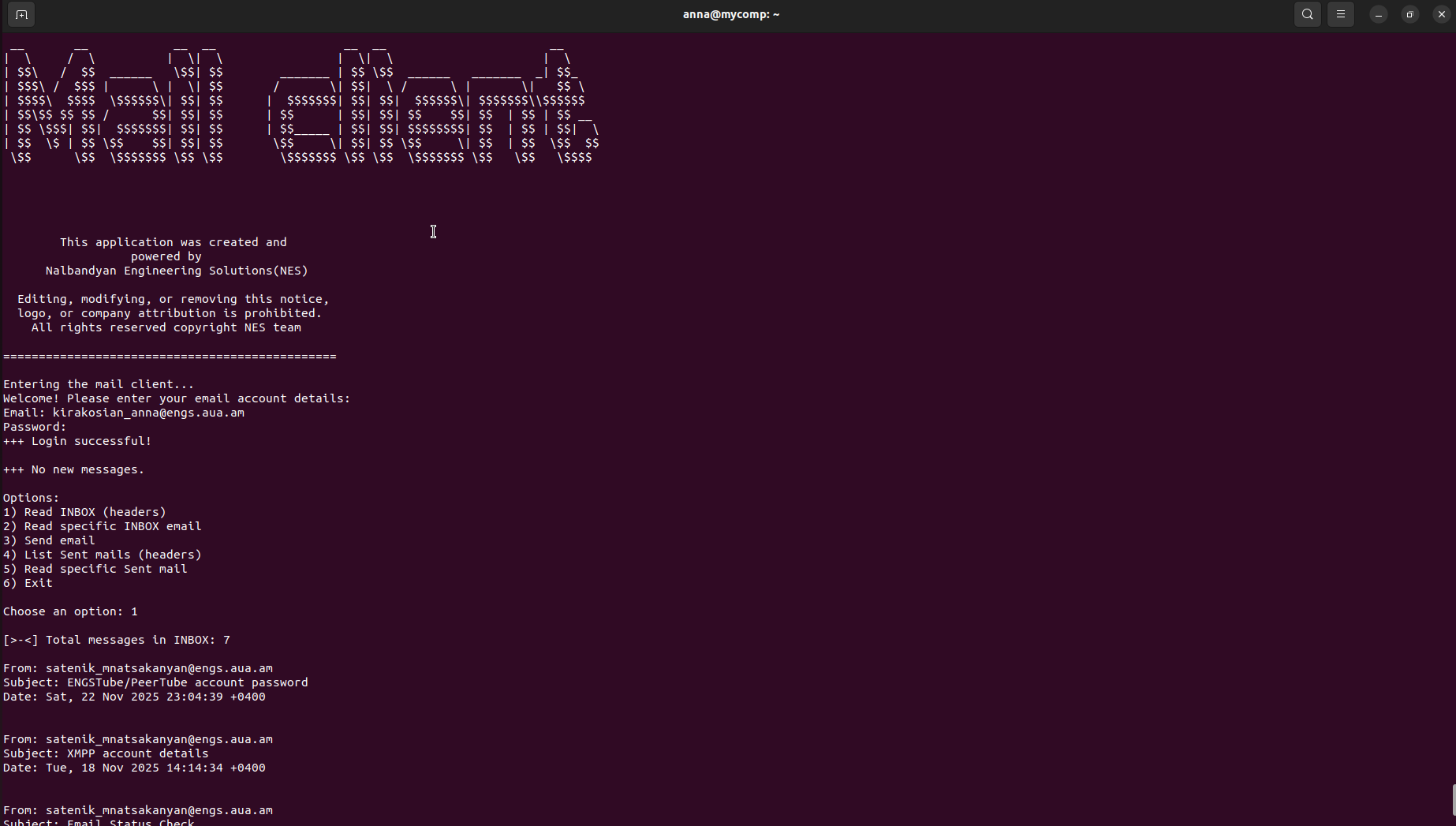Click 'Welcome! Please enter your email account details:'
Viewport: 1456px width, 826px height.
click(x=177, y=399)
